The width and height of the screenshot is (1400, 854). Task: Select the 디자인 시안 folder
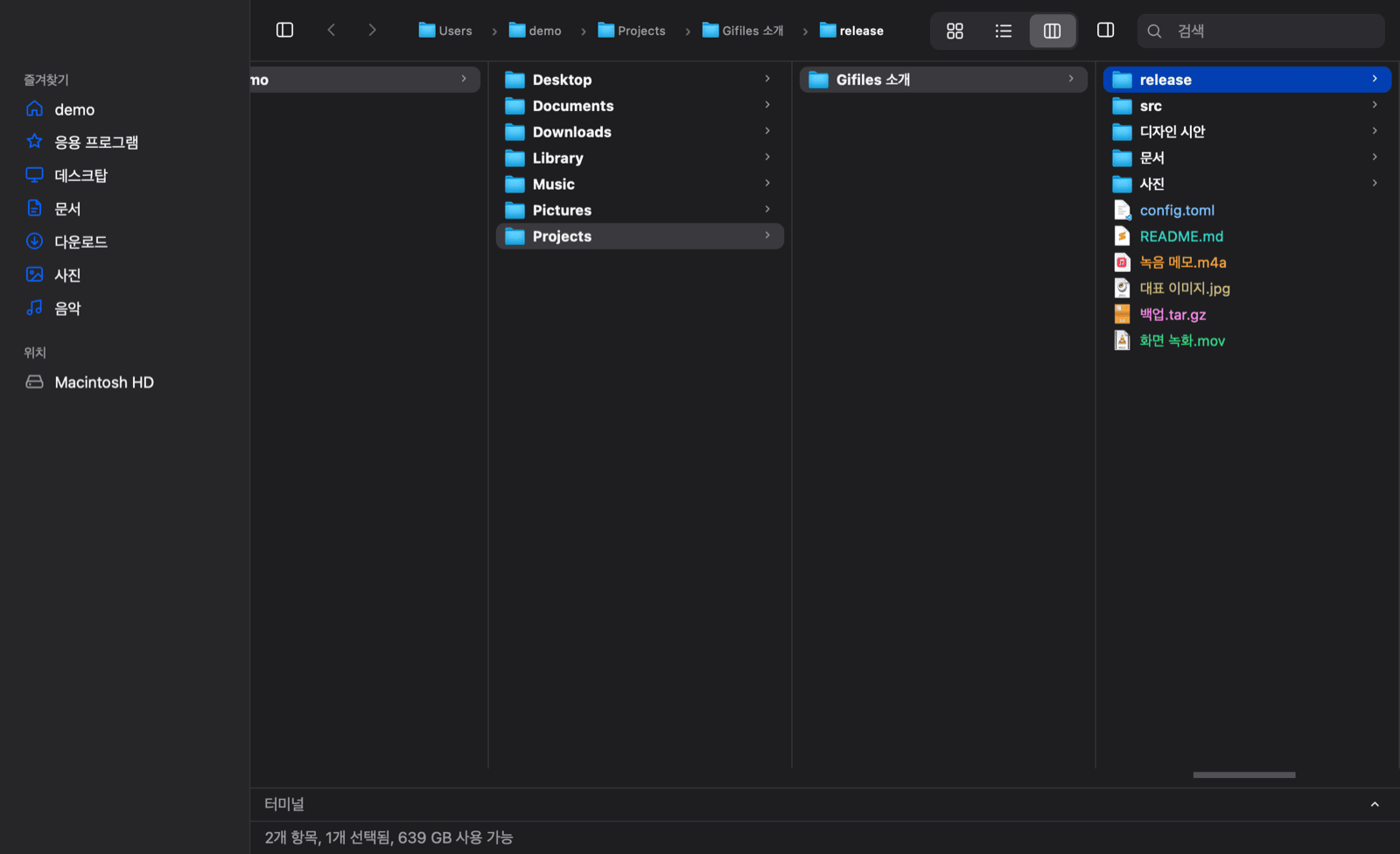pyautogui.click(x=1247, y=131)
